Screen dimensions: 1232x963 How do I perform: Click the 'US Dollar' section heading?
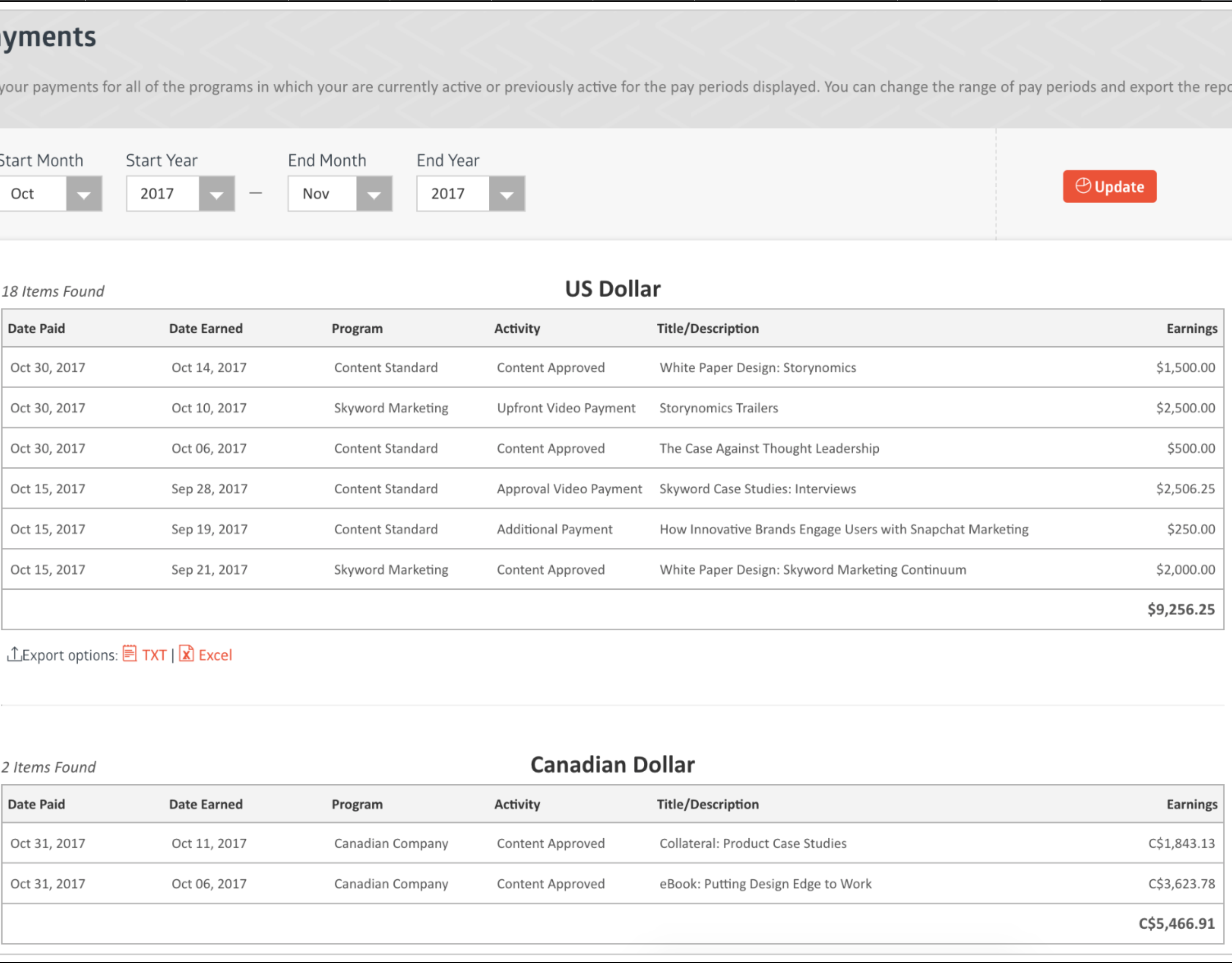tap(612, 289)
